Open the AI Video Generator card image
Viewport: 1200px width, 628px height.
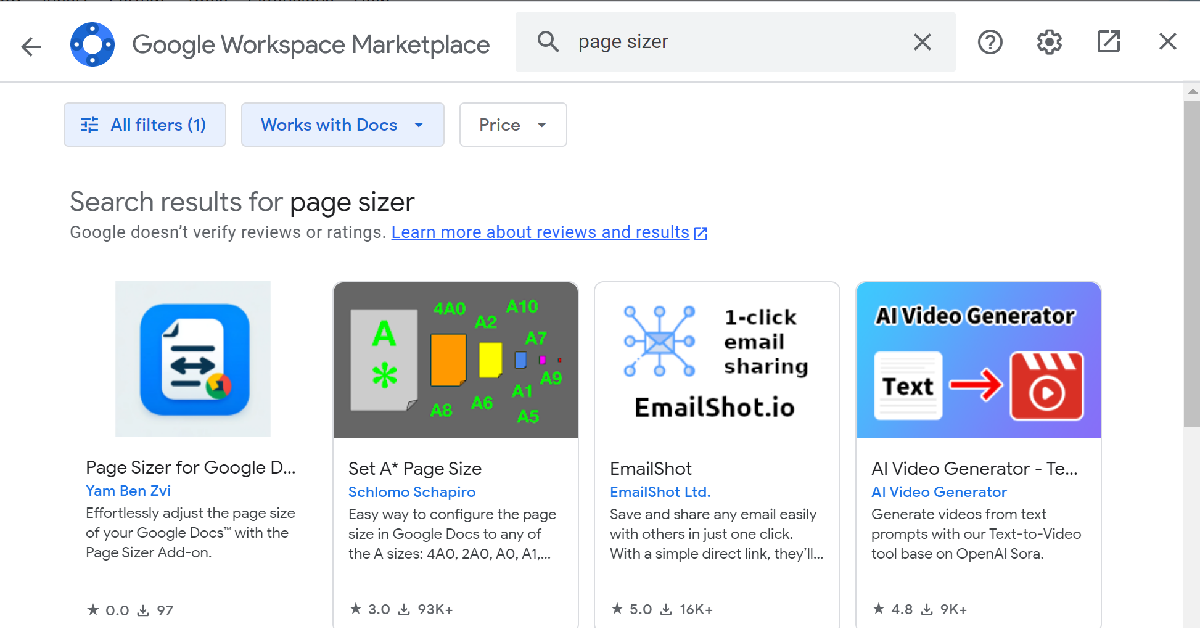pos(979,360)
